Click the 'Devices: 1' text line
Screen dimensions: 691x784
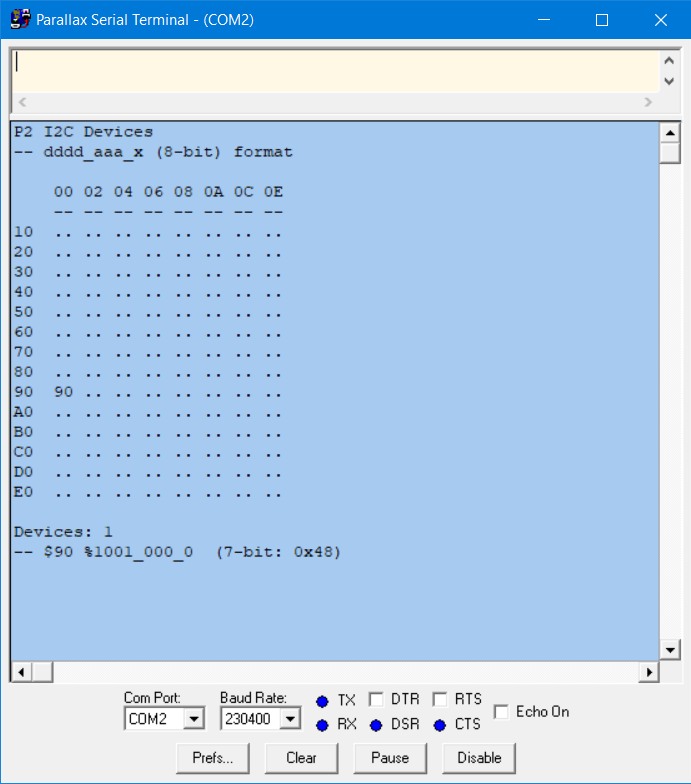(x=64, y=532)
